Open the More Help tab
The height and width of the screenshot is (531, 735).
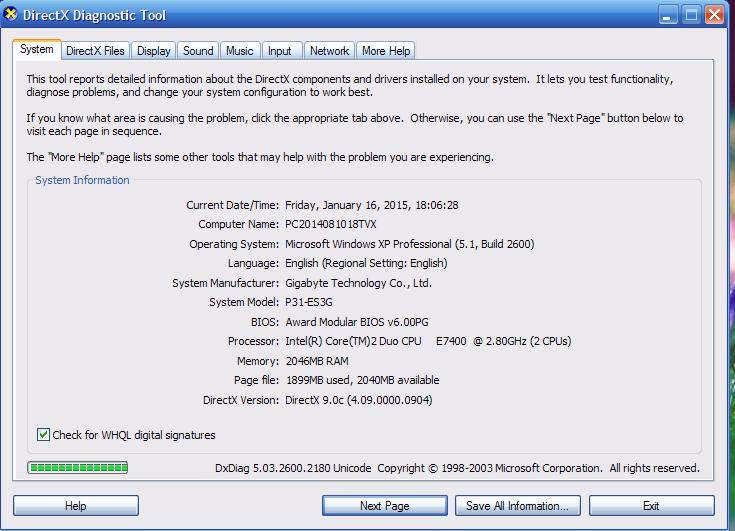coord(386,51)
